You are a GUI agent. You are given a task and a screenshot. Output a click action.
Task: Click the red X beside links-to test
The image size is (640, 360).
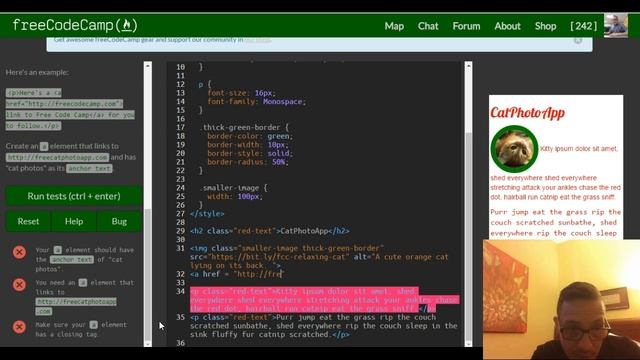pos(19,284)
